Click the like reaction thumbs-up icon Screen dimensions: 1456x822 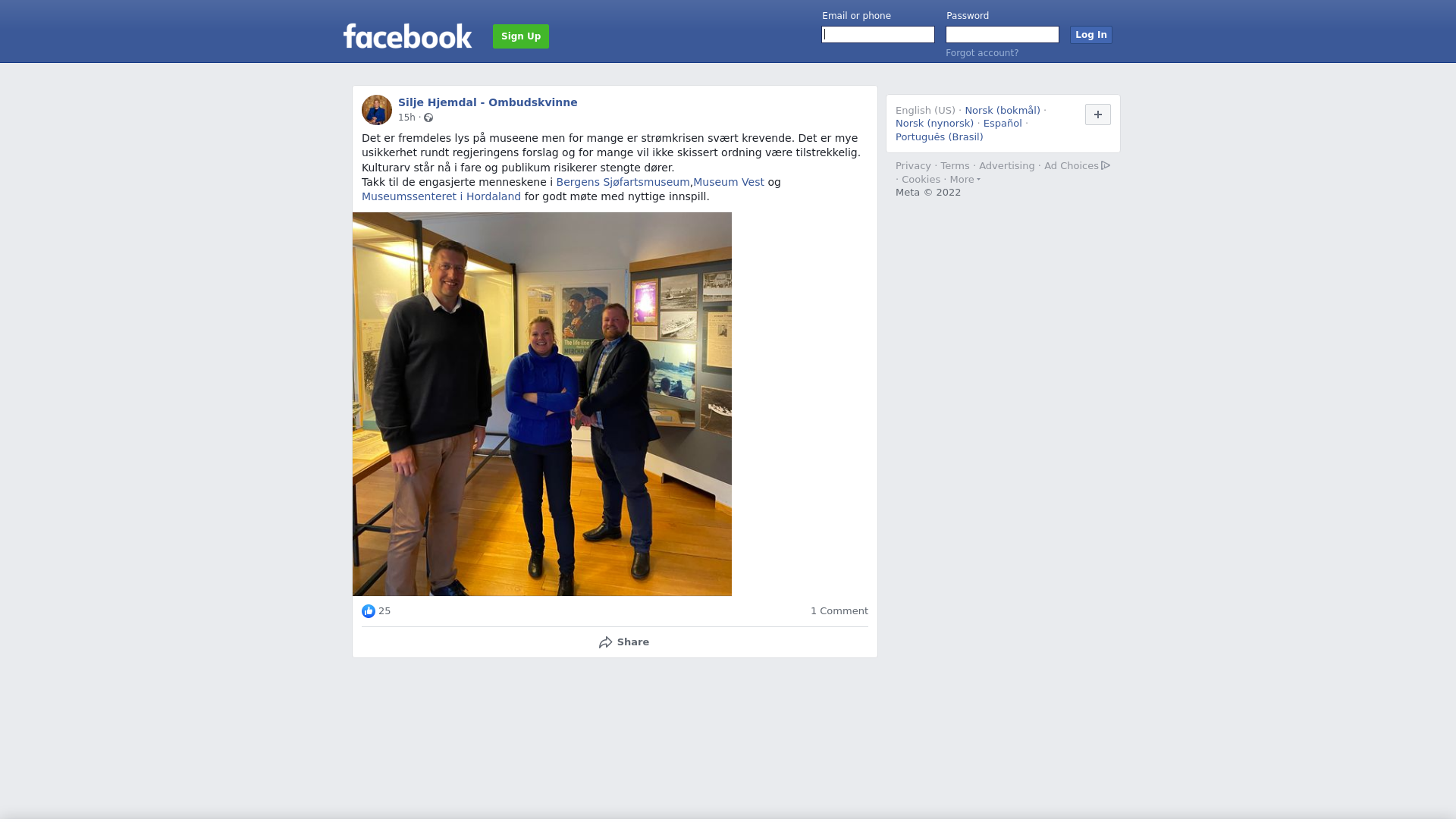tap(369, 611)
